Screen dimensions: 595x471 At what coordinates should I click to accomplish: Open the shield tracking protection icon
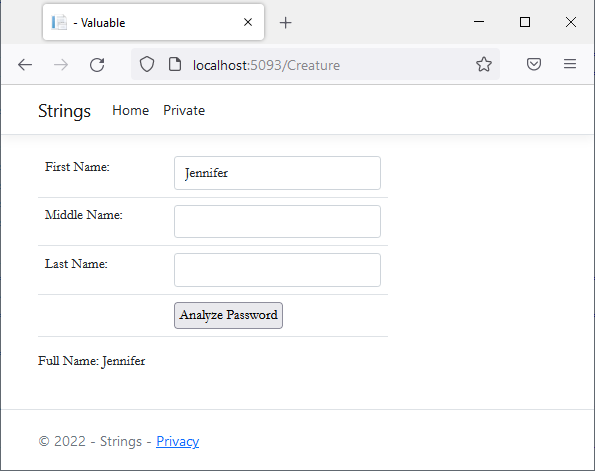click(x=147, y=65)
